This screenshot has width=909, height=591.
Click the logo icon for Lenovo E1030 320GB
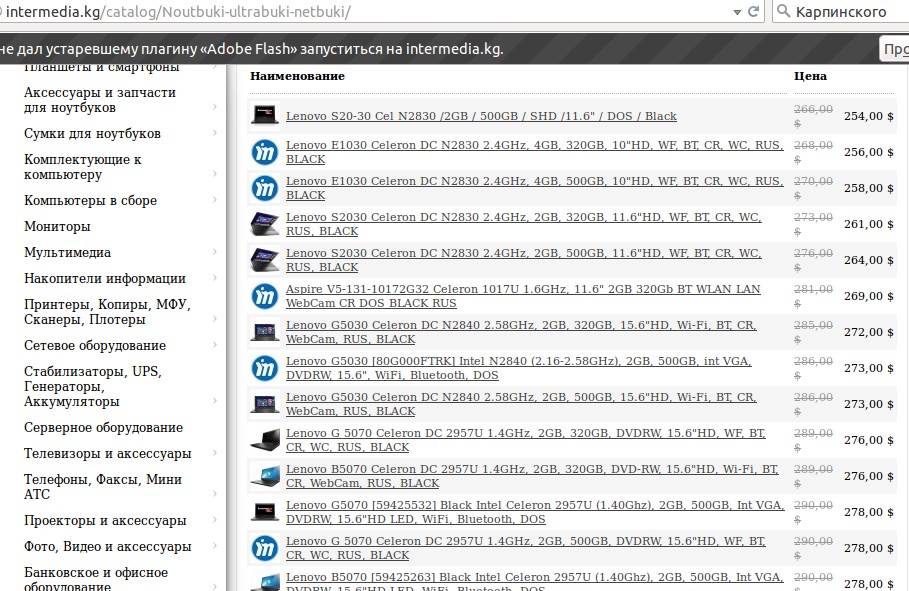[265, 152]
